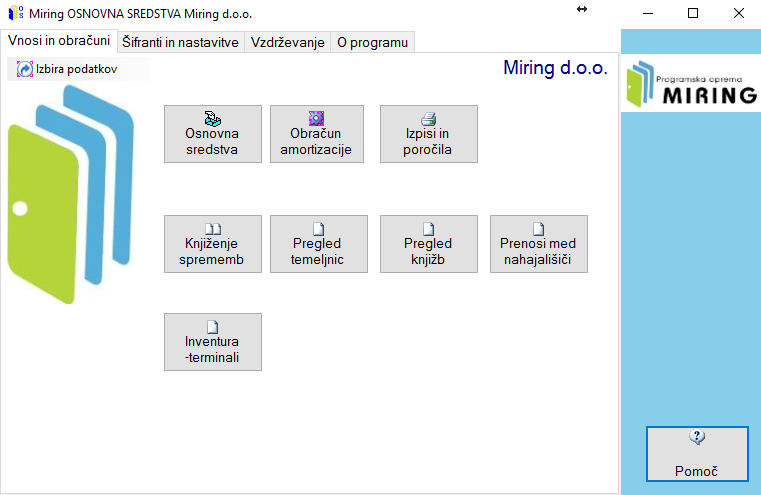Open the O programu tab

(x=372, y=42)
